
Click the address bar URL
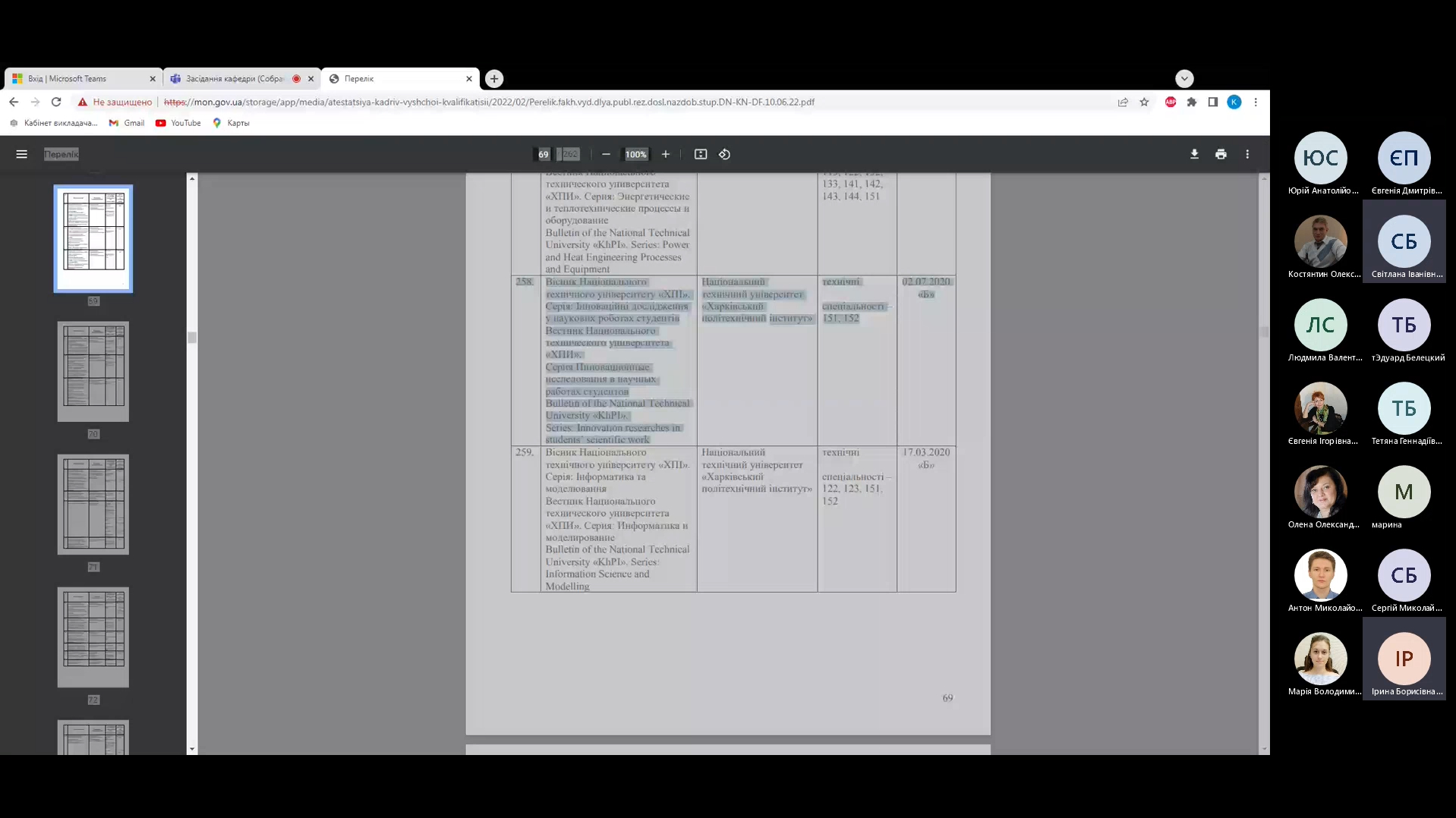(489, 102)
